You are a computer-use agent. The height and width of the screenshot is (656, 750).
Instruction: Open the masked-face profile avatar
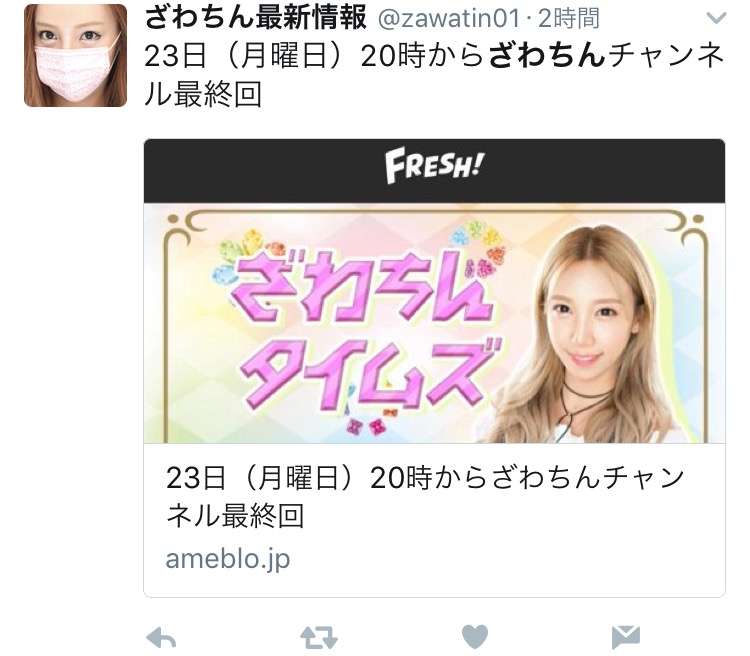click(x=76, y=56)
